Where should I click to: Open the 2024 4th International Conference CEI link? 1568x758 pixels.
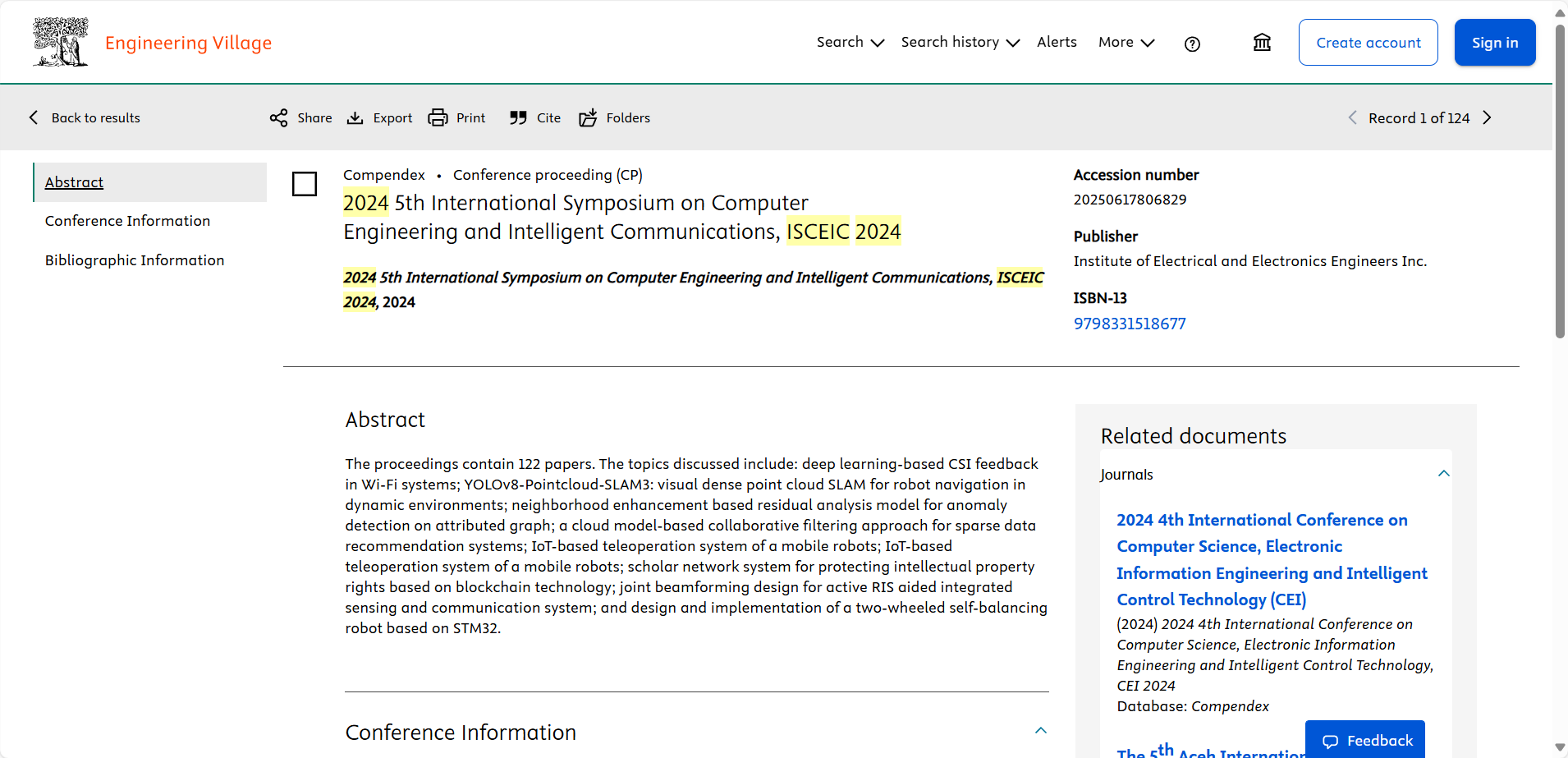(1272, 559)
